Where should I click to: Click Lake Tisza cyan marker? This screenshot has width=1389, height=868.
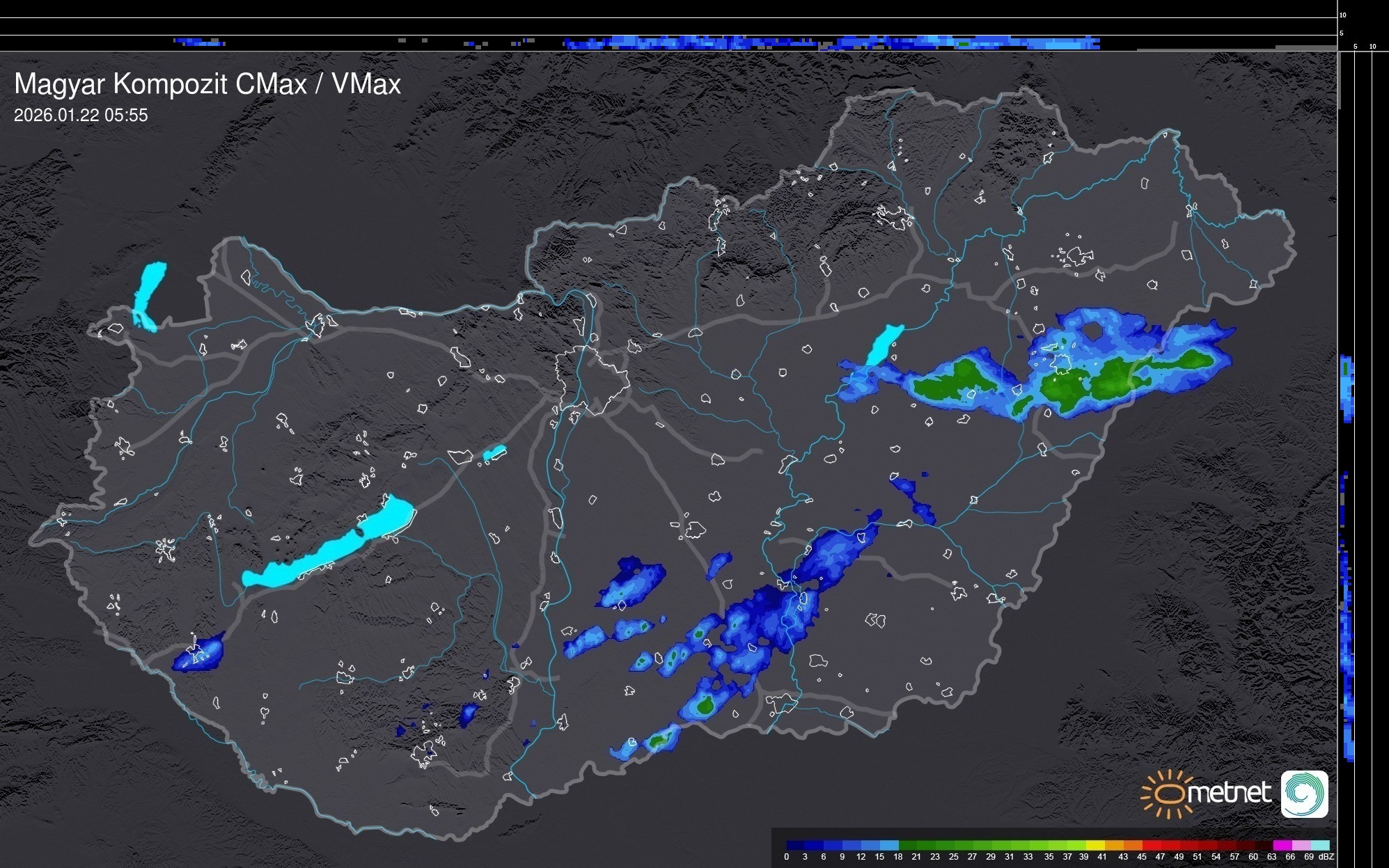coord(883,345)
